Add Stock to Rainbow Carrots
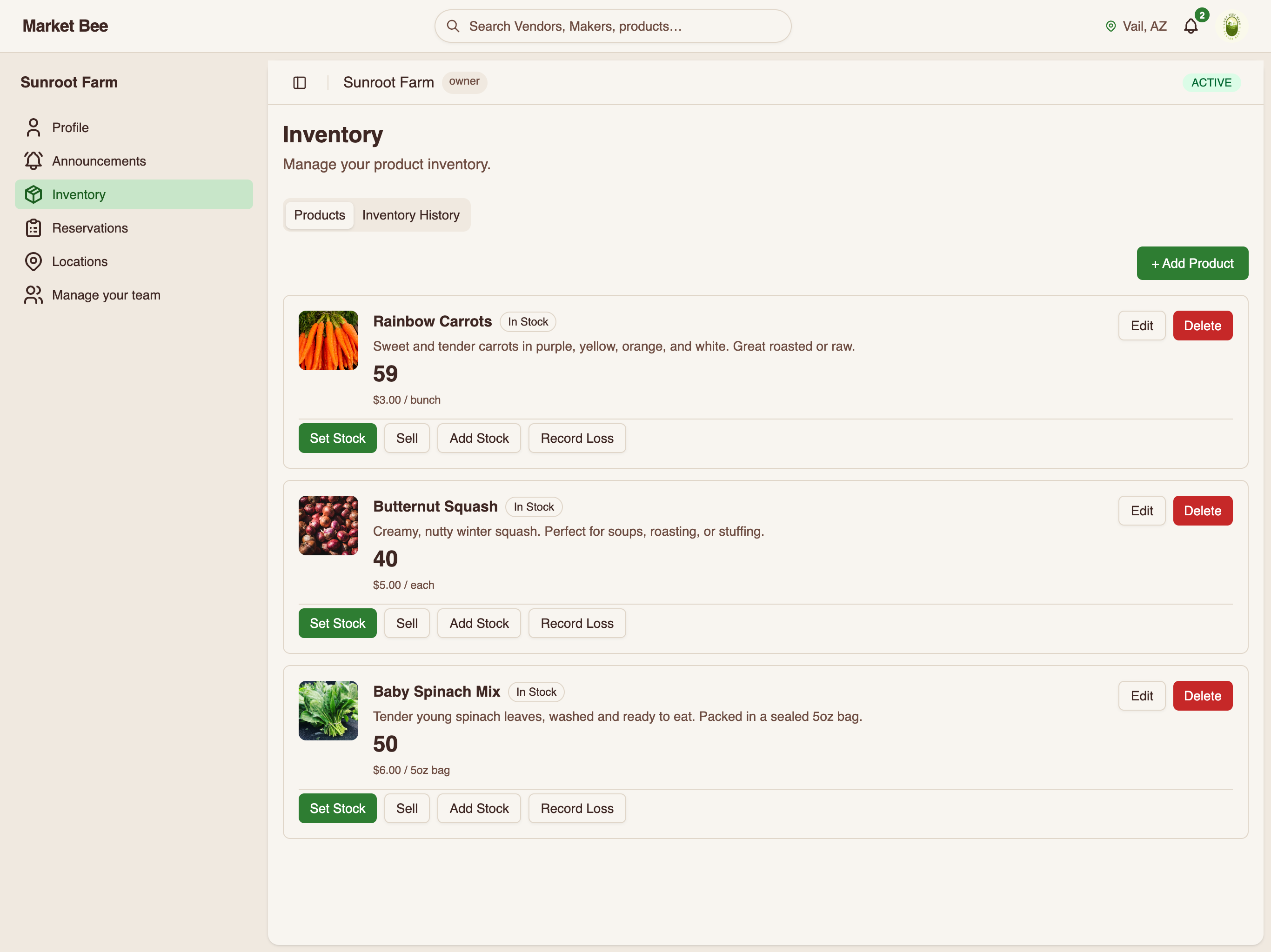 [479, 439]
